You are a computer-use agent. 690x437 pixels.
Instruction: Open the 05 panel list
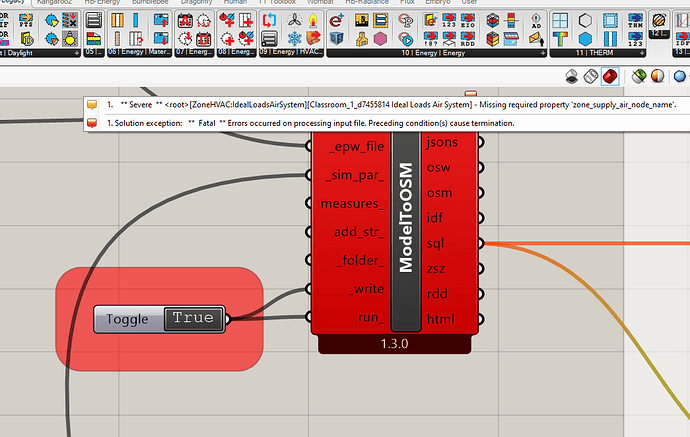tap(94, 52)
